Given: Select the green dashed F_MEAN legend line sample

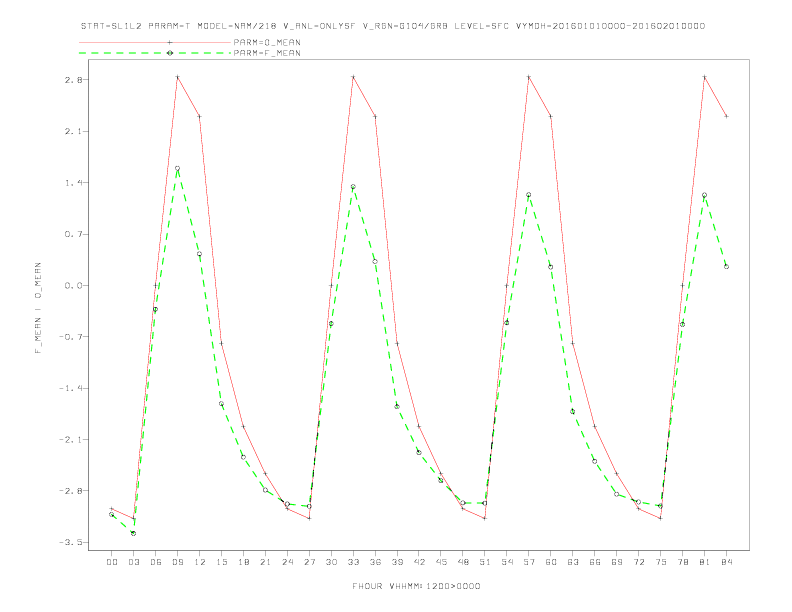Looking at the screenshot, I should [x=155, y=53].
